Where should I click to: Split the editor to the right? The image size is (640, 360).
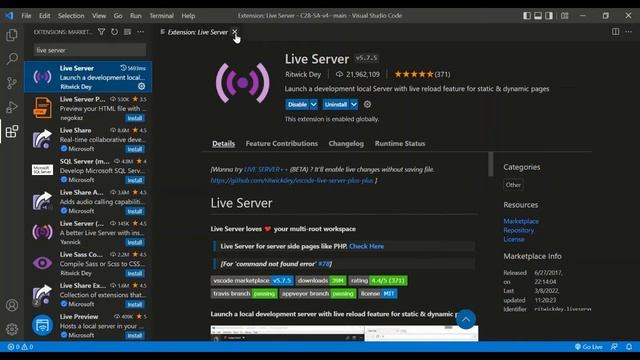coord(615,32)
